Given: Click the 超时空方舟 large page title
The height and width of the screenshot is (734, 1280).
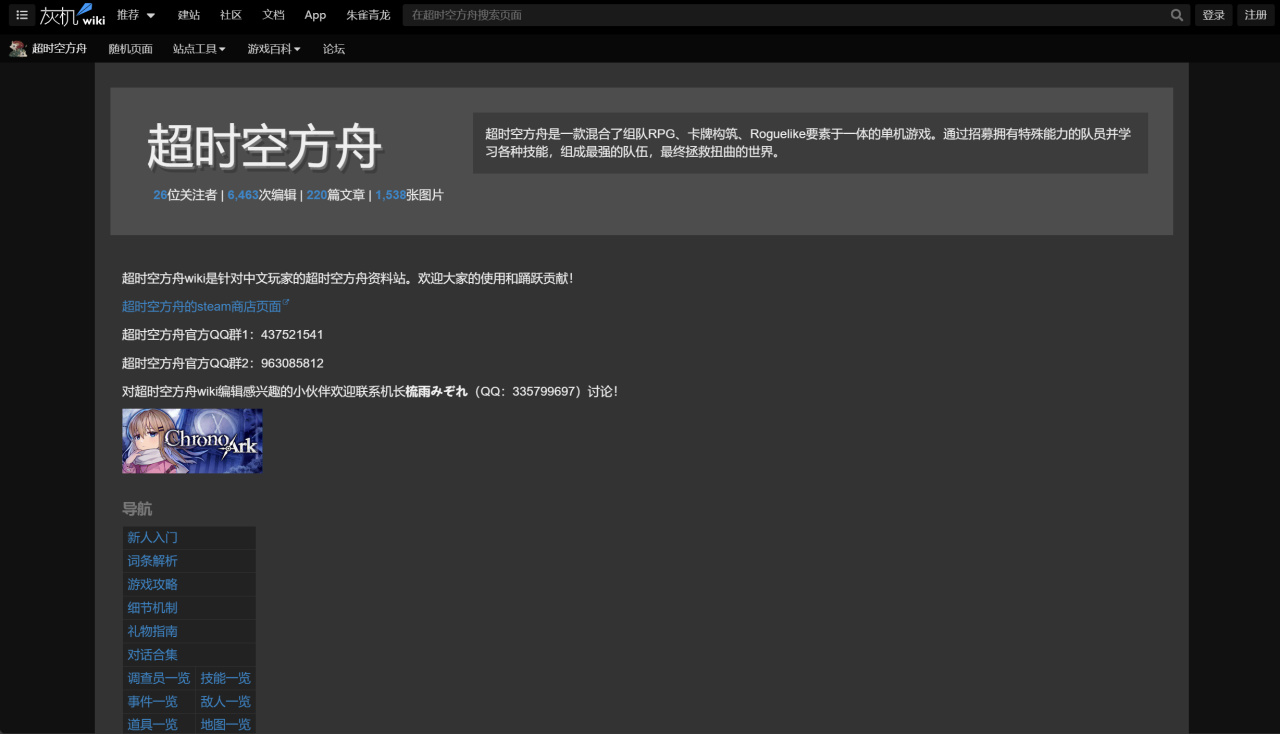Looking at the screenshot, I should (264, 148).
